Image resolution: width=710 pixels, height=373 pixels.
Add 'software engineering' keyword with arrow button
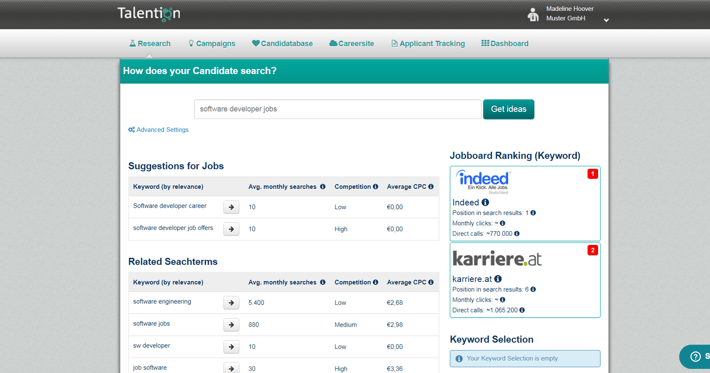point(231,302)
